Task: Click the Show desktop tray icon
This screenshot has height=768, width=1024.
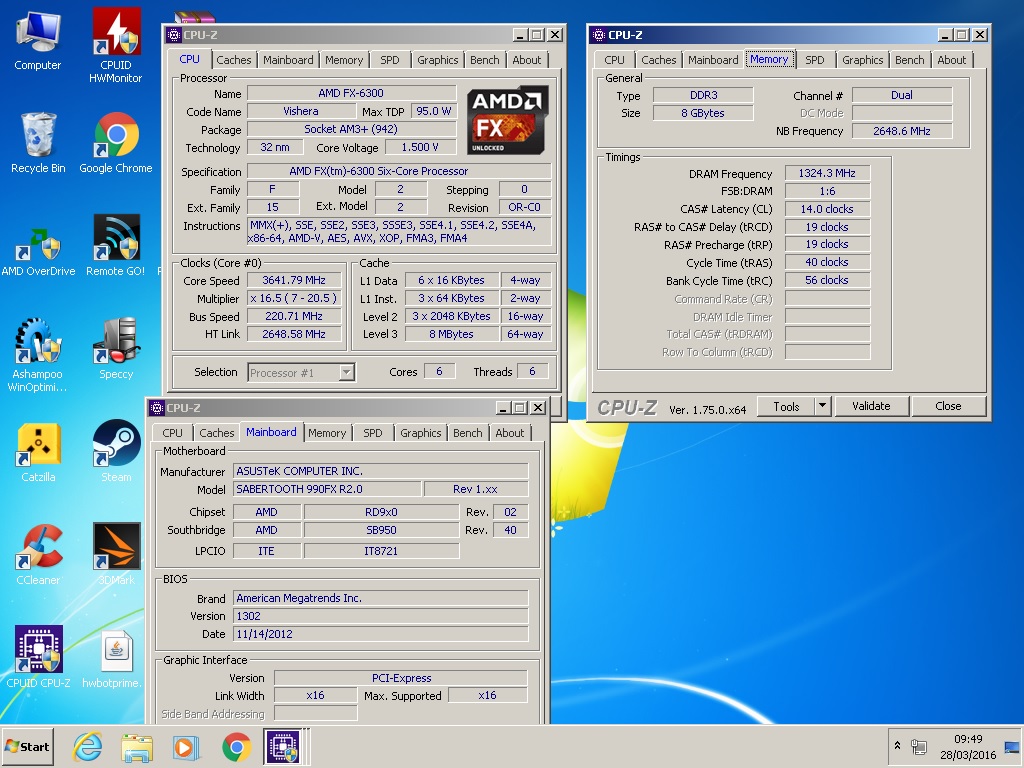Action: 1012,746
